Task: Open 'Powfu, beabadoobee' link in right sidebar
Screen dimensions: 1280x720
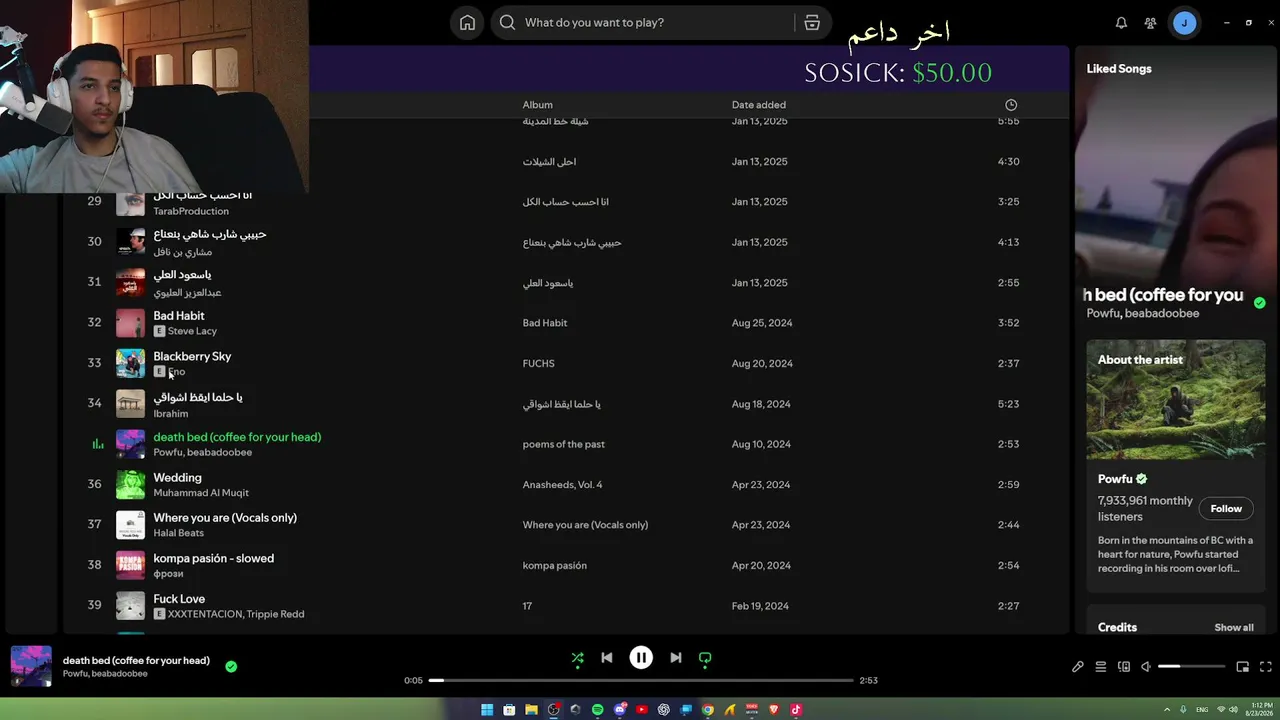Action: coord(1143,314)
